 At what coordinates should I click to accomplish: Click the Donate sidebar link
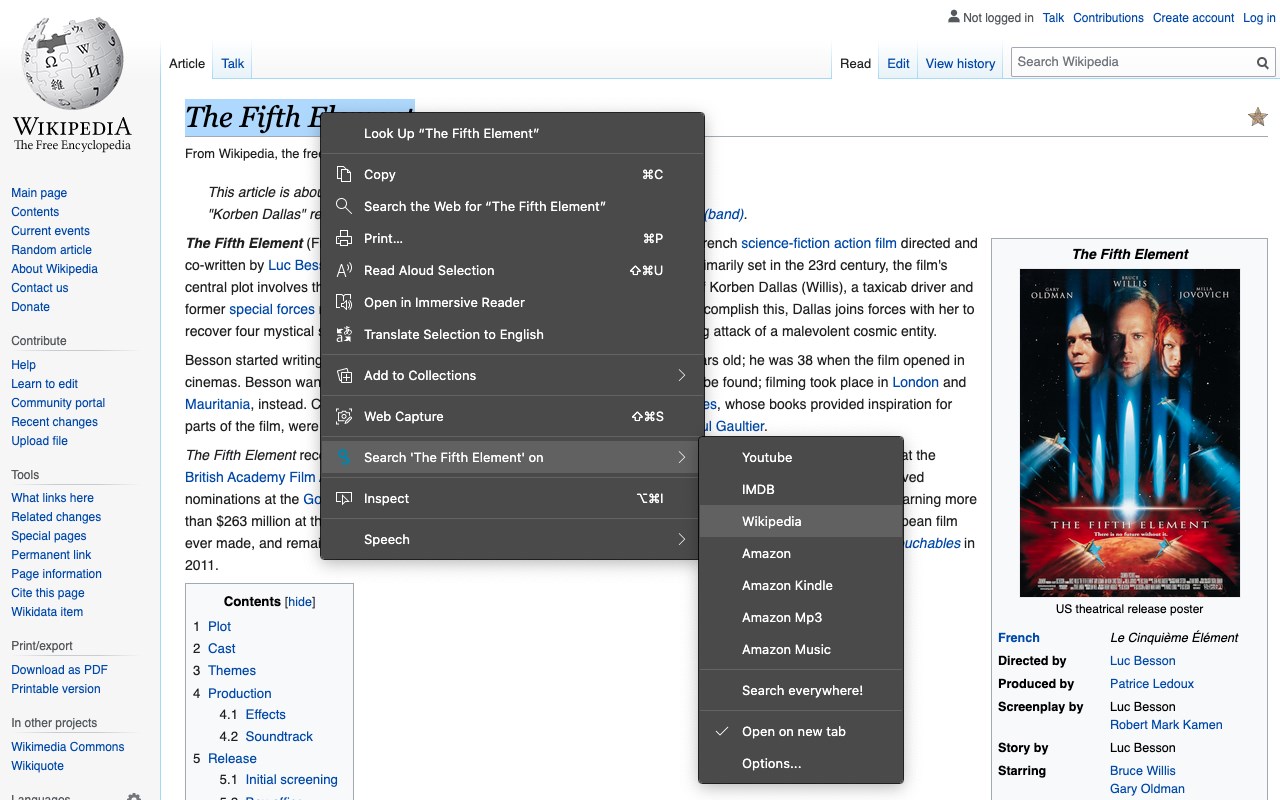30,307
